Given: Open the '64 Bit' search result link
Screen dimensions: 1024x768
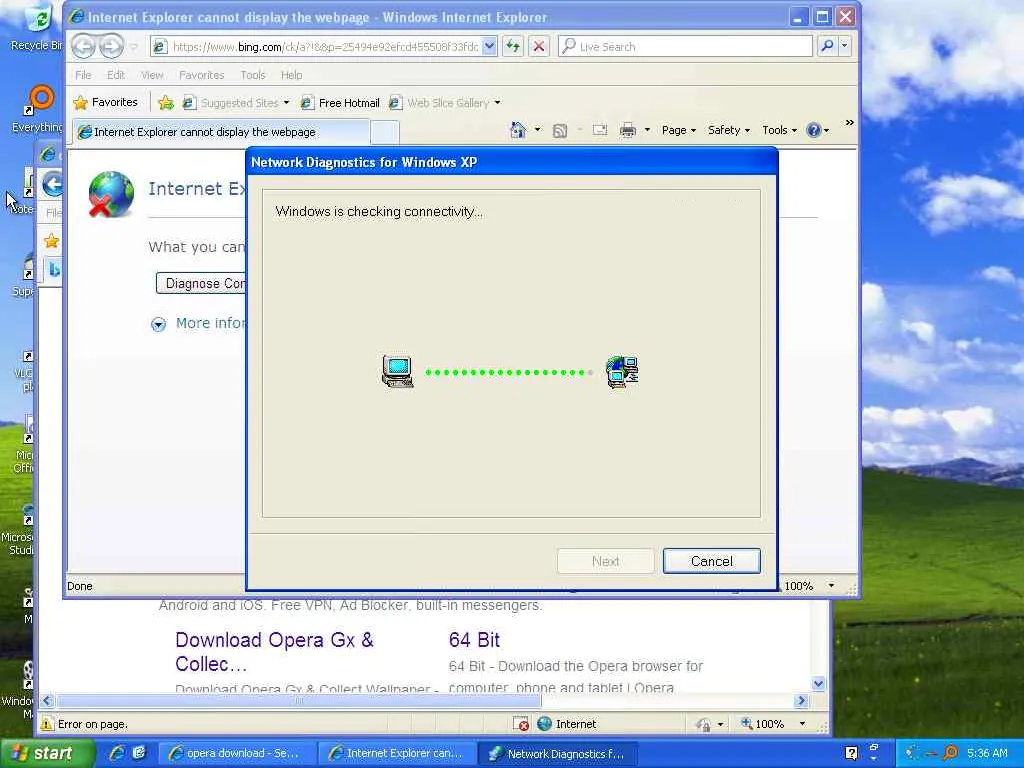Looking at the screenshot, I should coord(474,640).
